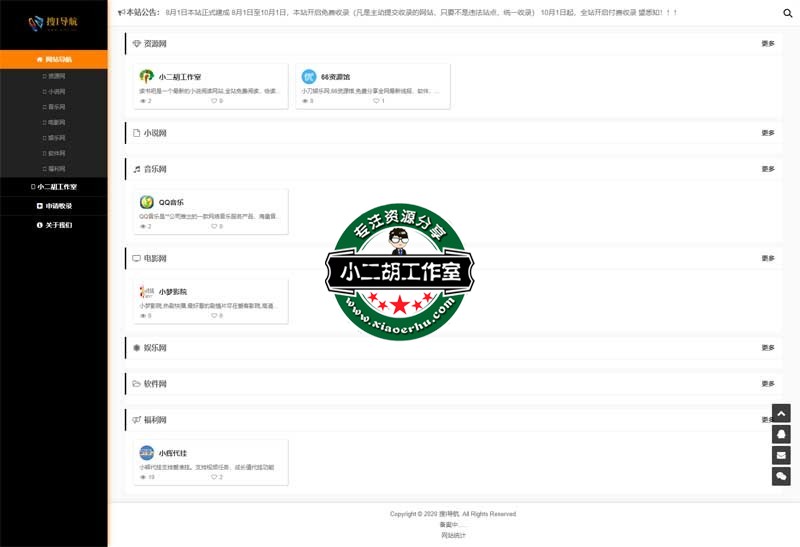This screenshot has height=547, width=800.
Task: Select 网站导航 in the sidebar
Action: point(53,59)
